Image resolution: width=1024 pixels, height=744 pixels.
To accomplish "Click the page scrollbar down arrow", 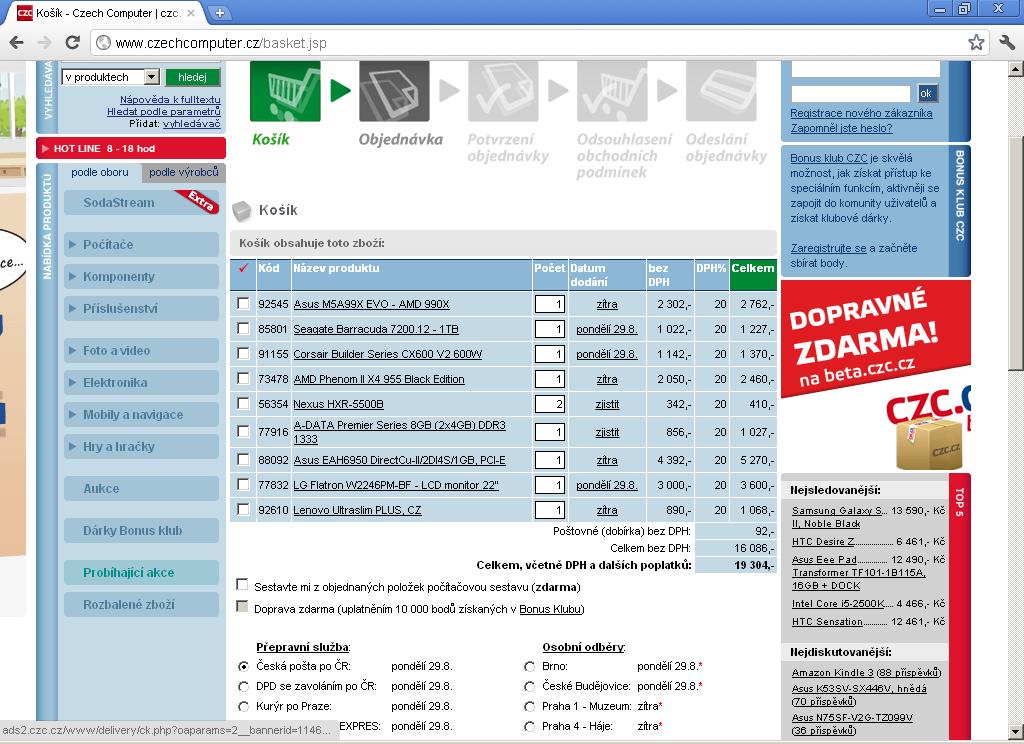I will [x=1016, y=731].
